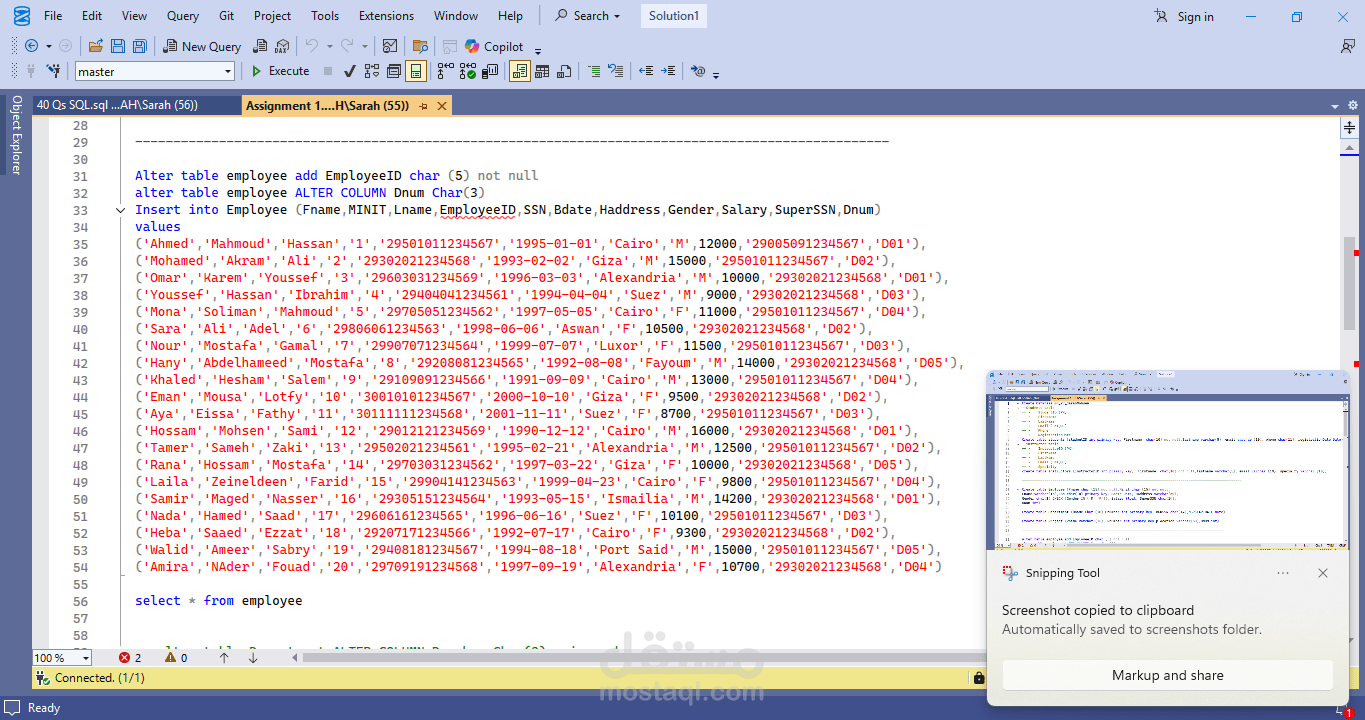This screenshot has height=720, width=1365.
Task: Open the master database dropdown
Action: point(227,71)
